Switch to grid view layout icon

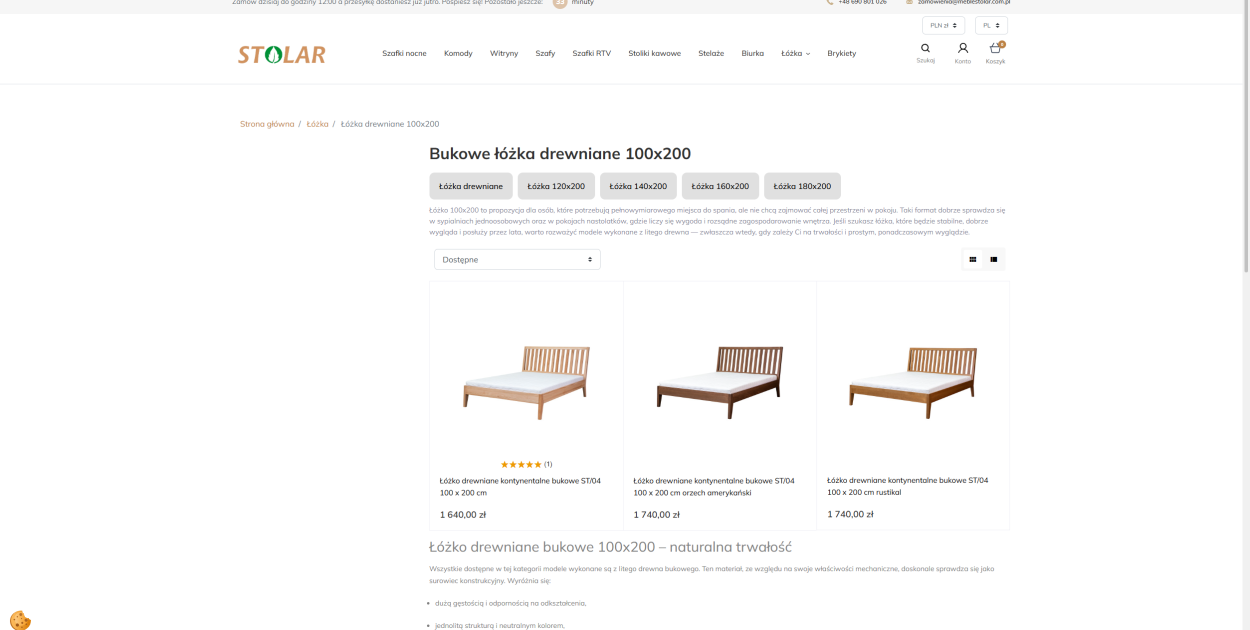point(972,260)
